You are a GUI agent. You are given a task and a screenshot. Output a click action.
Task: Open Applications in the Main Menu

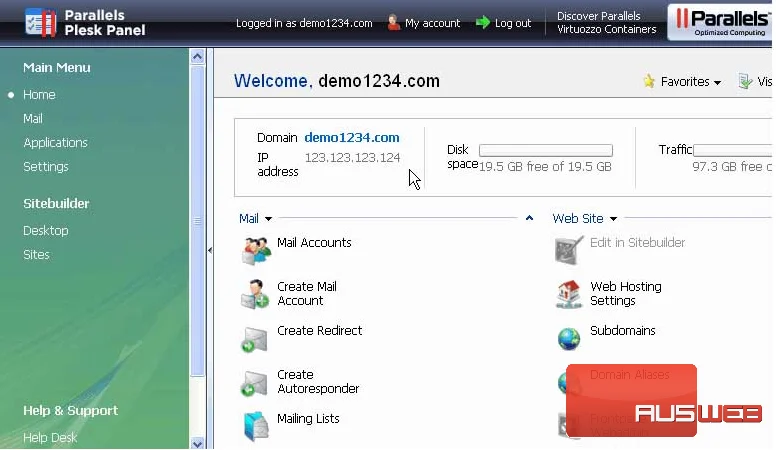55,143
